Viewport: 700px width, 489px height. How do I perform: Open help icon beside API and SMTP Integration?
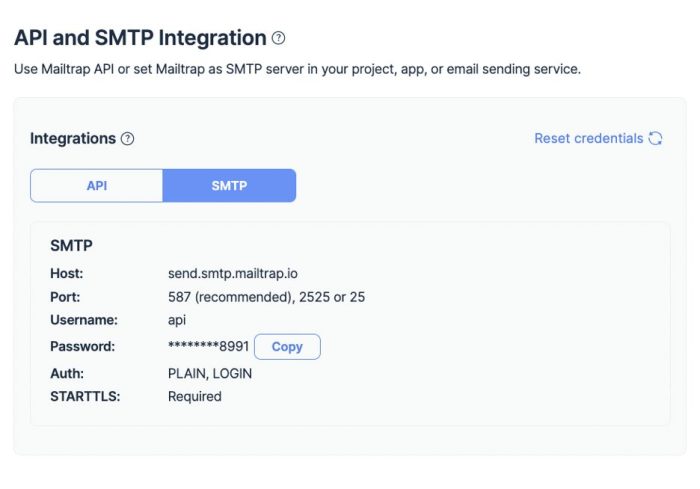coord(279,38)
